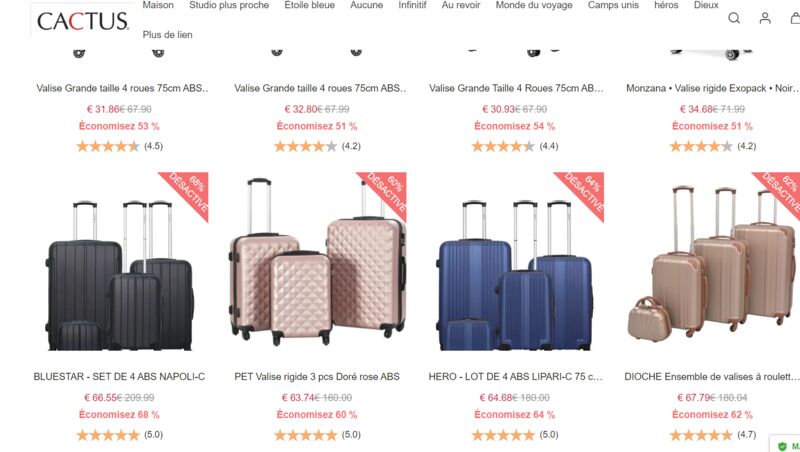Viewport: 800px width, 452px height.
Task: Click the 68% DÉSACTIVÉ ribbon badge
Action: (x=188, y=193)
